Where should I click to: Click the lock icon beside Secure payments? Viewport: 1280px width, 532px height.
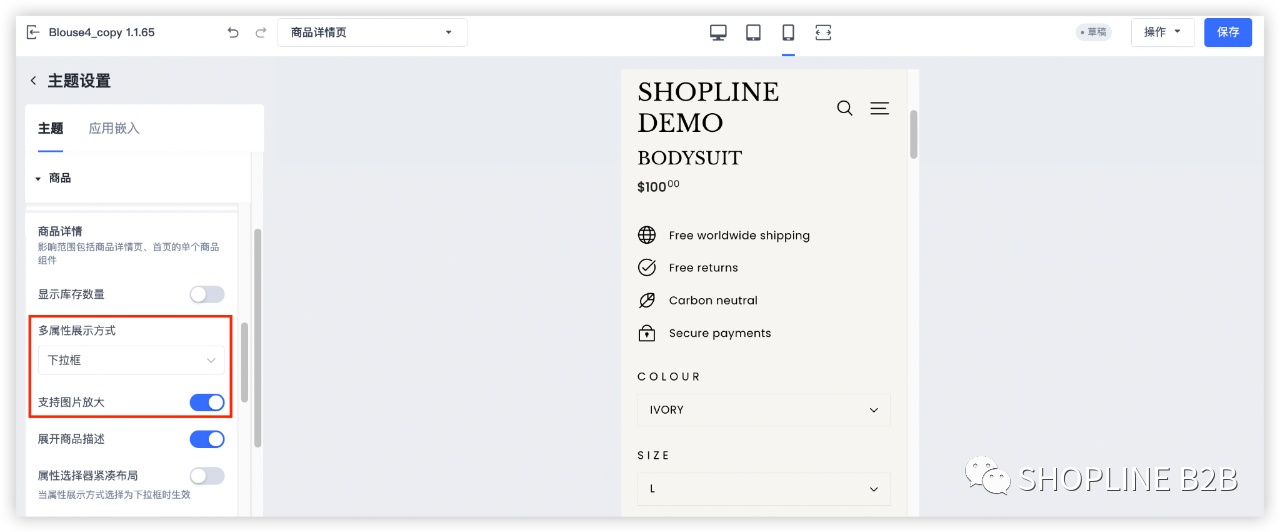tap(647, 333)
